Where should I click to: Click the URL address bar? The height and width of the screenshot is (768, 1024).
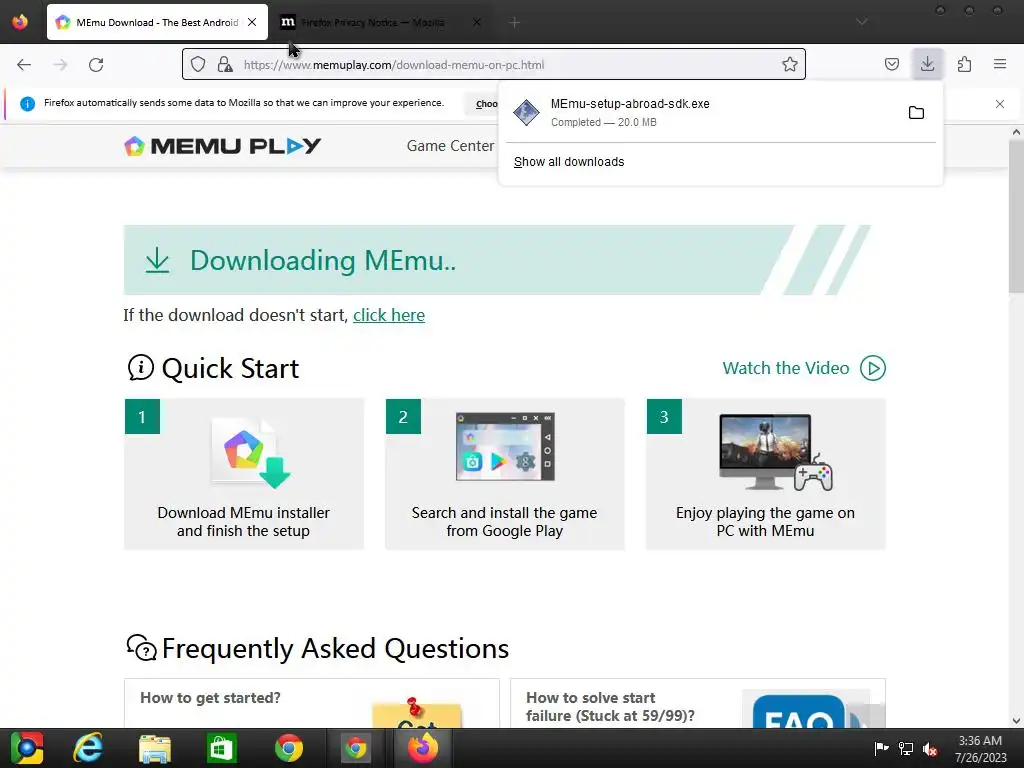[494, 65]
